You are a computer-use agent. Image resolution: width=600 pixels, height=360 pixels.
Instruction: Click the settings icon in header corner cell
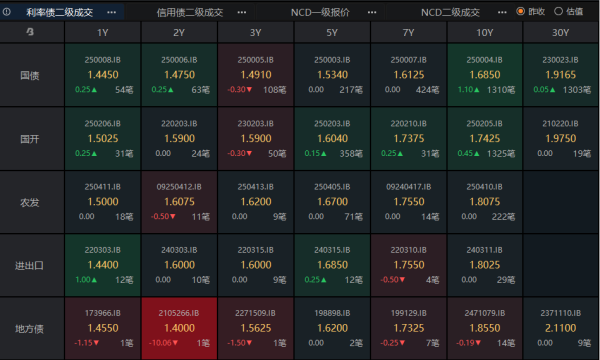30,32
